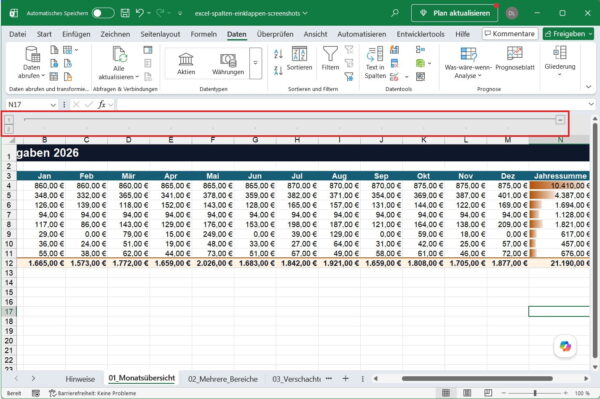Viewport: 600px width, 399px height.
Task: Add a new sheet with plus button
Action: click(x=345, y=378)
